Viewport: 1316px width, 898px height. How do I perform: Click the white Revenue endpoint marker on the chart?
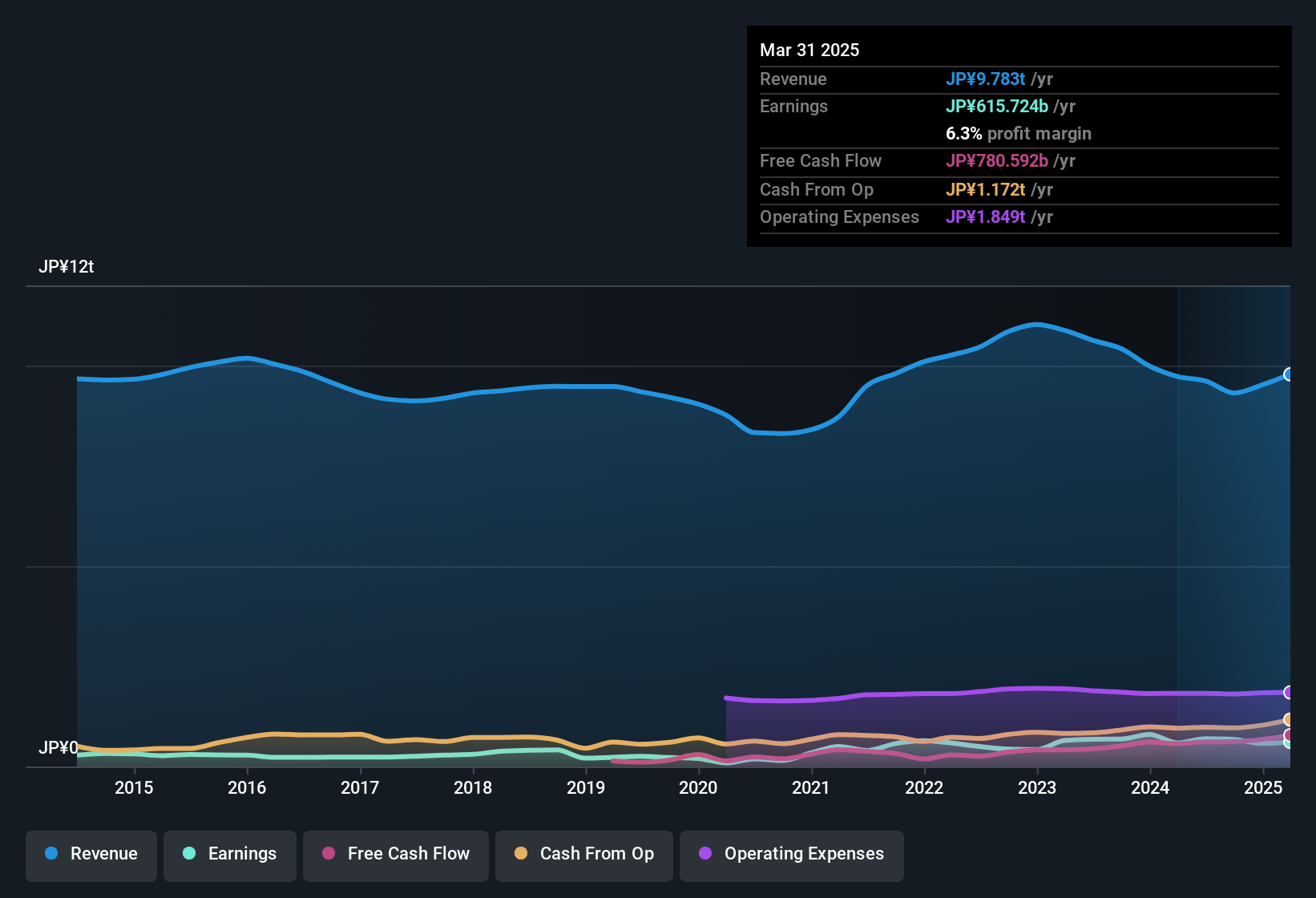click(1289, 374)
